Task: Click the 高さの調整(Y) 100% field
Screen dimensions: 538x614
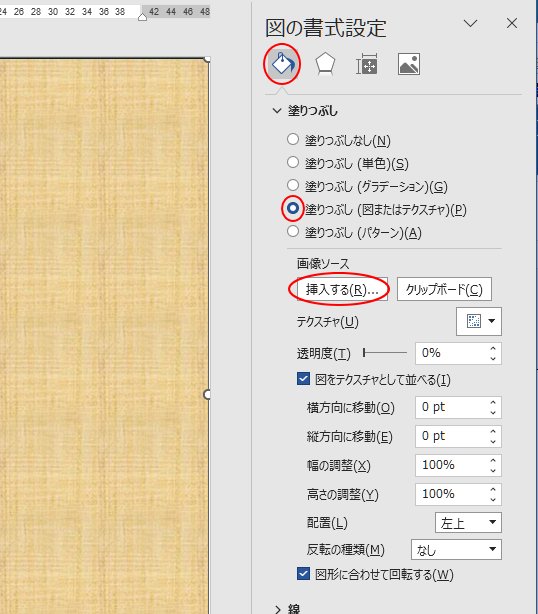Action: pyautogui.click(x=450, y=494)
